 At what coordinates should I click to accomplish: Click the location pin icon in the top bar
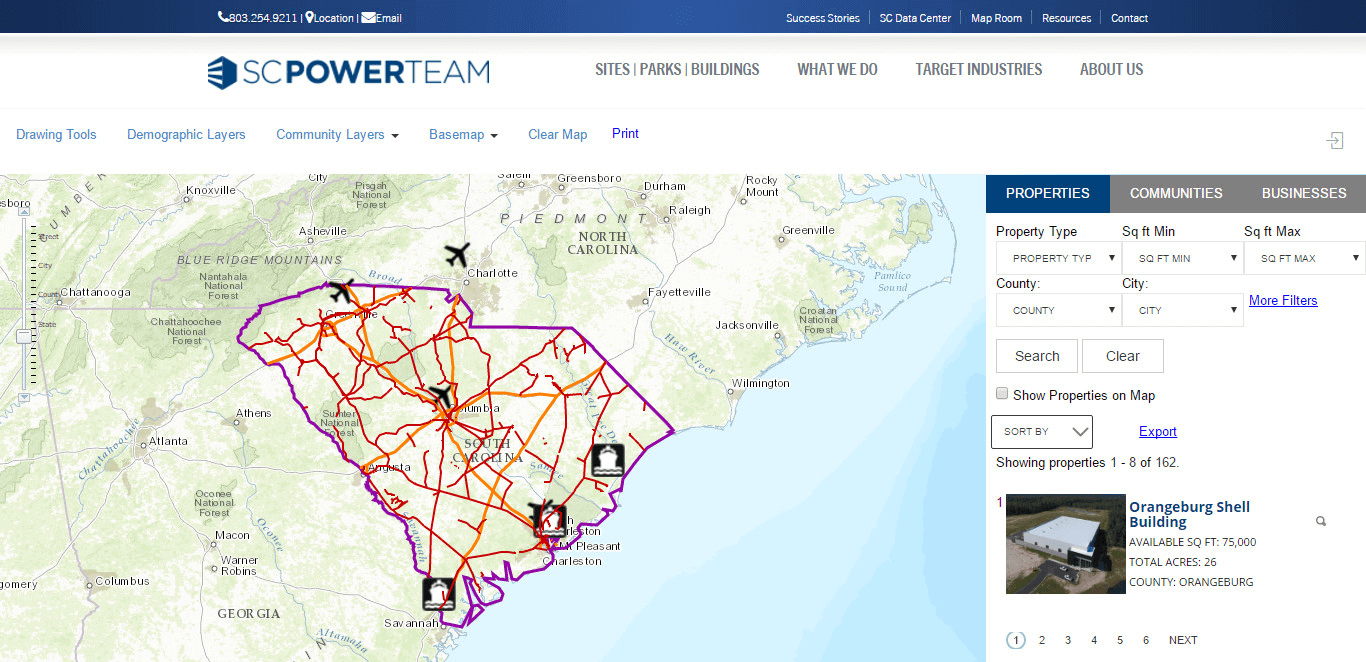(x=310, y=18)
